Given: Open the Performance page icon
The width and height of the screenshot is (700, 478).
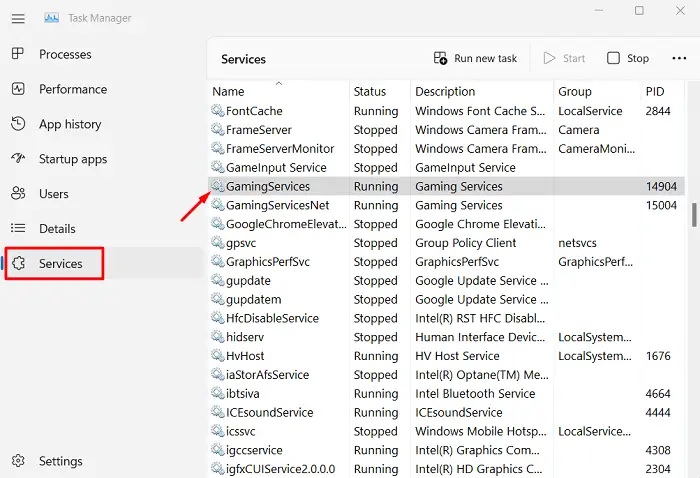Looking at the screenshot, I should (x=18, y=89).
